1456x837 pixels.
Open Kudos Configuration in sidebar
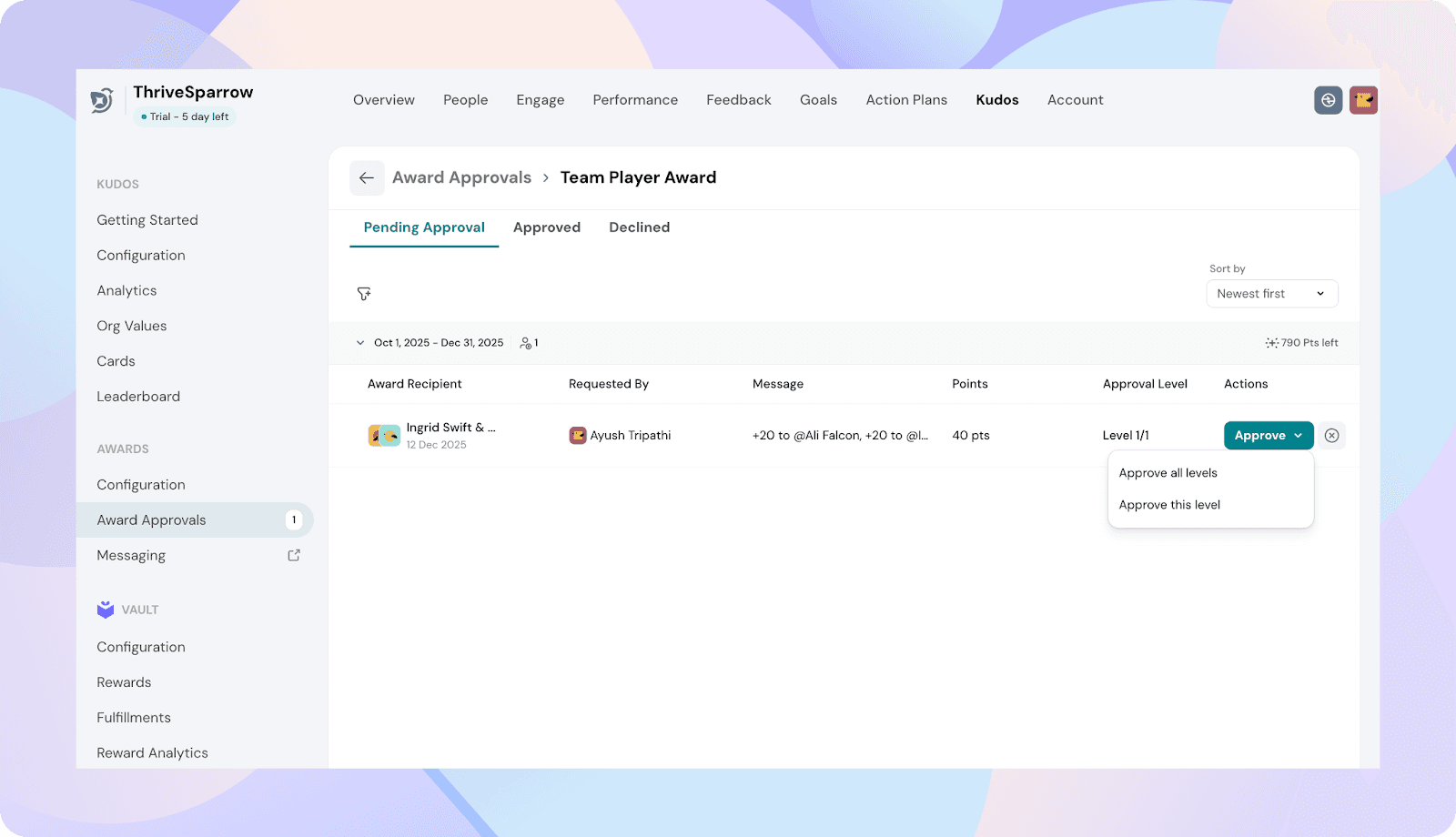point(141,256)
